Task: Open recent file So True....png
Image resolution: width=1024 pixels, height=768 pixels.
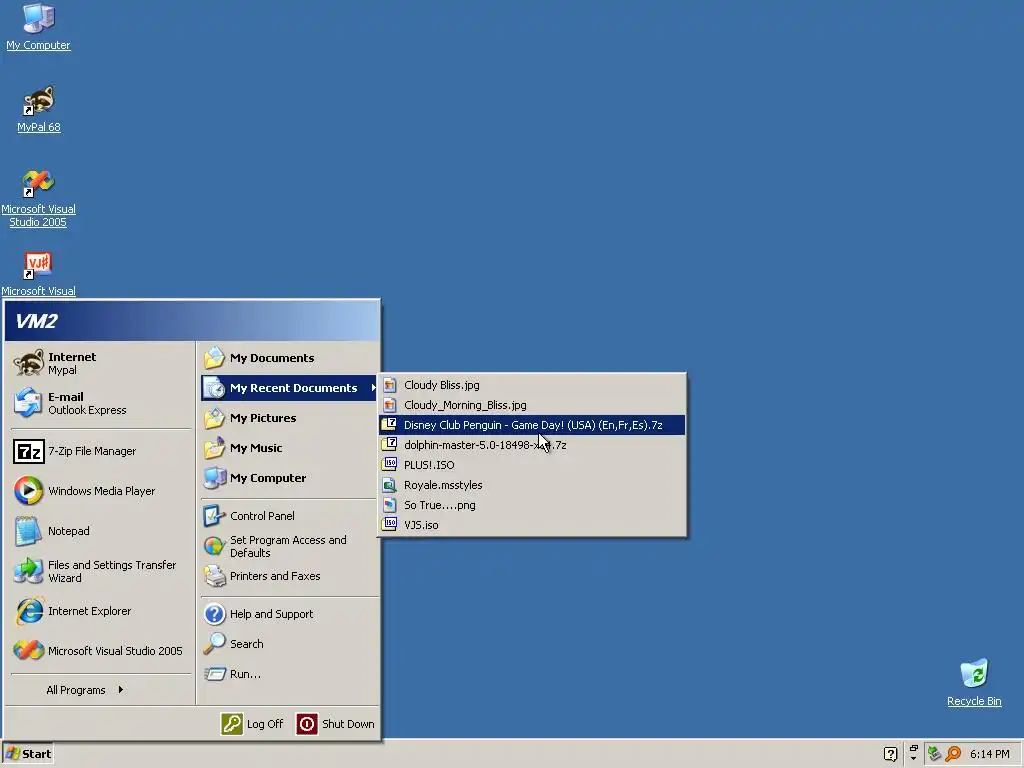Action: coord(532,505)
